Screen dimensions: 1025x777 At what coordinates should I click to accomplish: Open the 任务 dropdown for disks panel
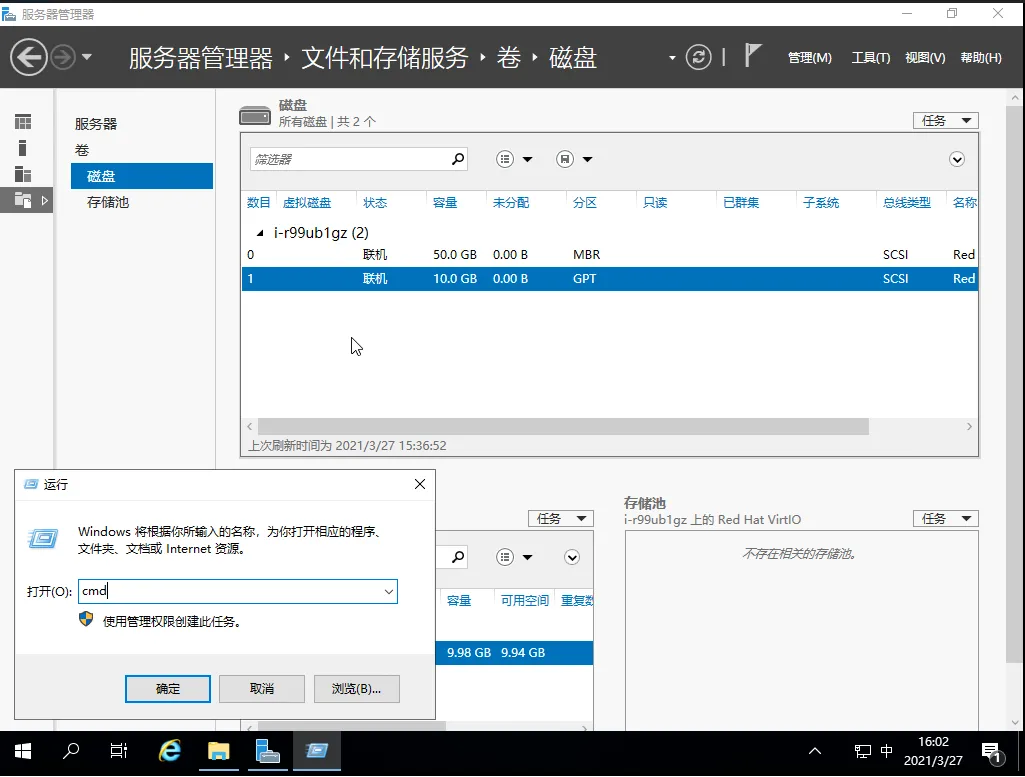tap(945, 121)
